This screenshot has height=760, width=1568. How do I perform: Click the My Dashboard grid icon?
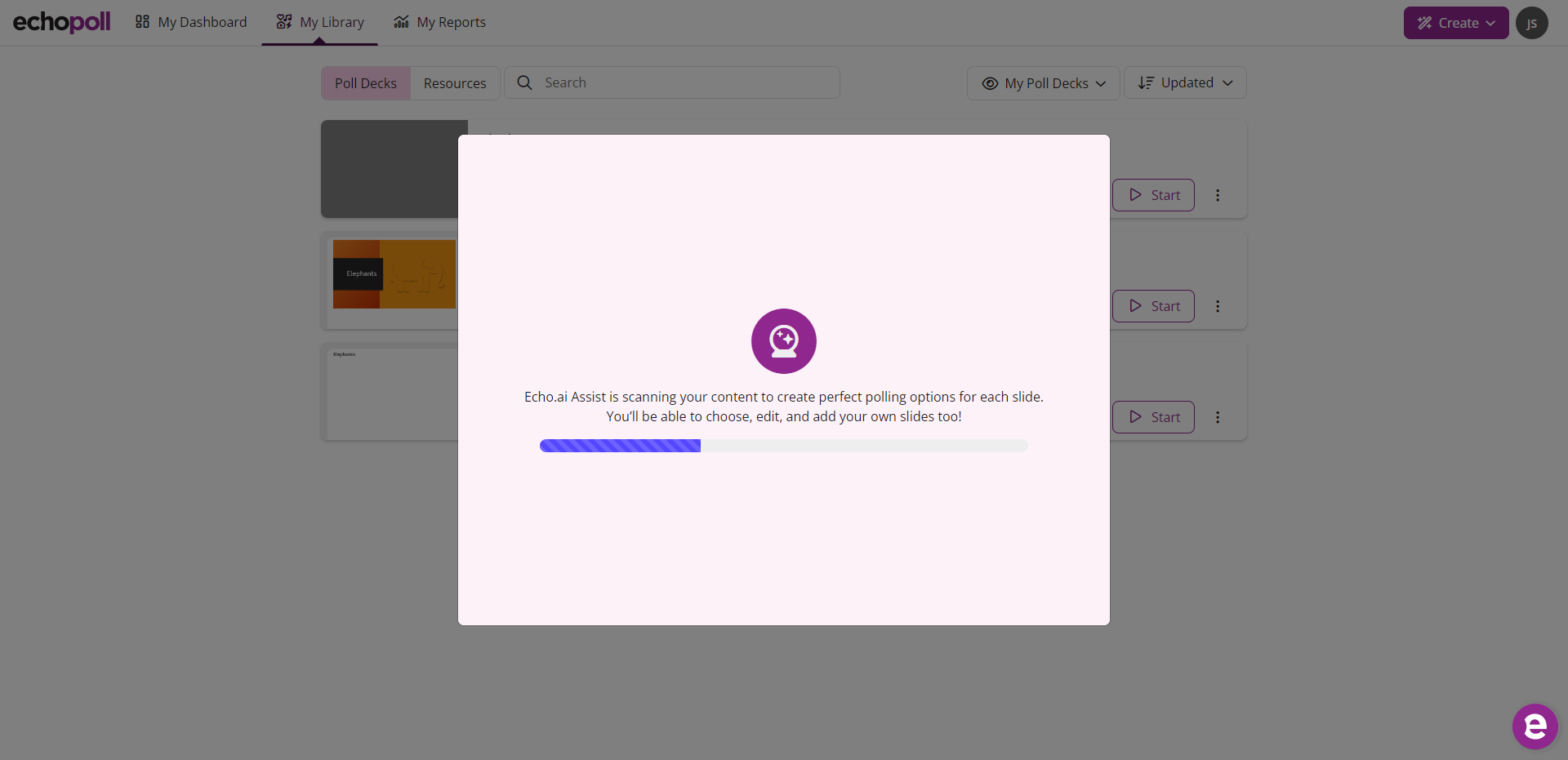(x=142, y=22)
